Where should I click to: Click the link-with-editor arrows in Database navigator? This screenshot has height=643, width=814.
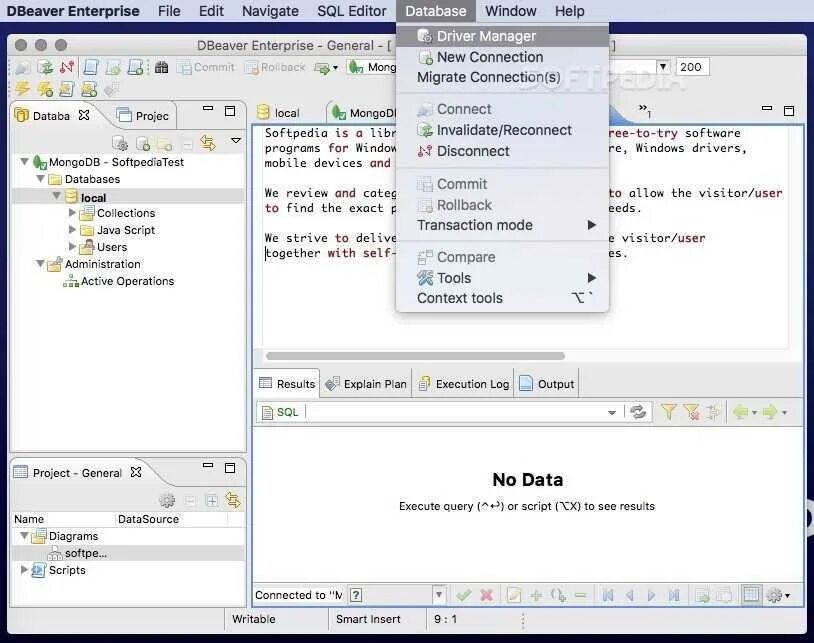pos(208,143)
